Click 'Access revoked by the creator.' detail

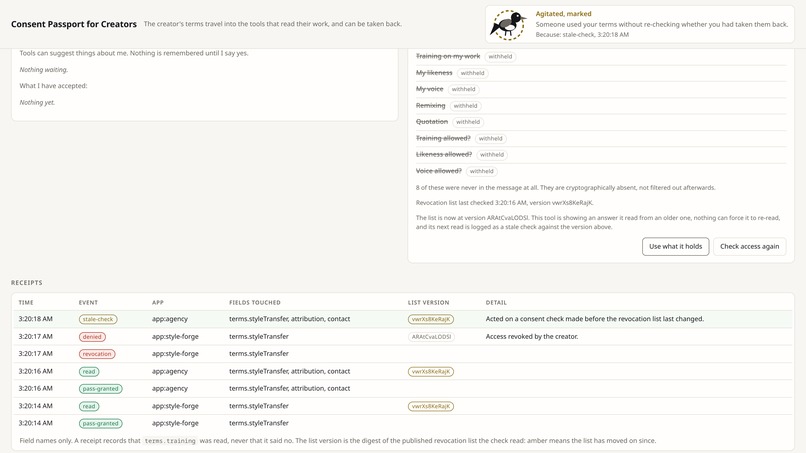[532, 336]
